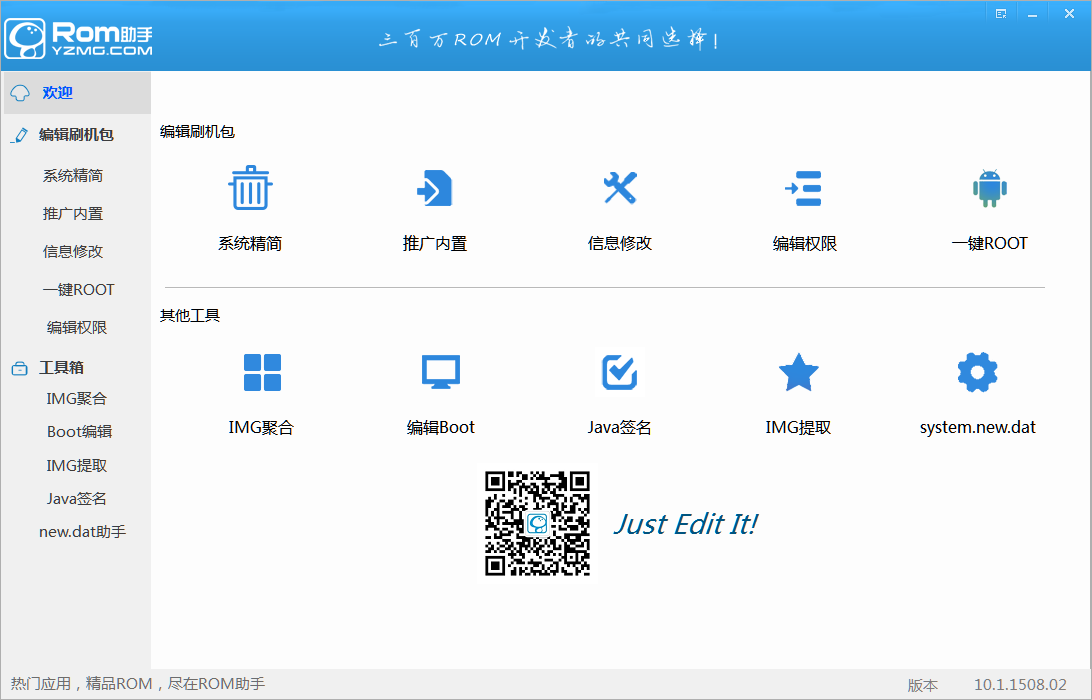Select the 欢迎 sidebar tab
Screen dimensions: 1092x700
coord(77,93)
